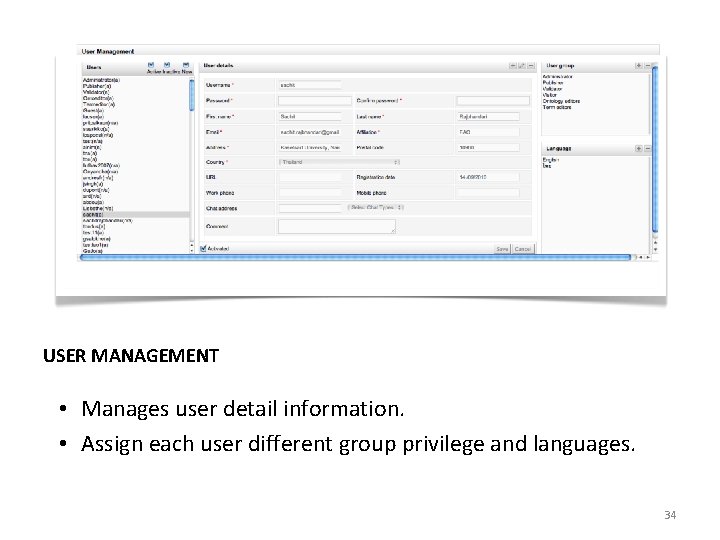Click the page vertical scroll down arrow
This screenshot has height=540, width=720.
656,250
